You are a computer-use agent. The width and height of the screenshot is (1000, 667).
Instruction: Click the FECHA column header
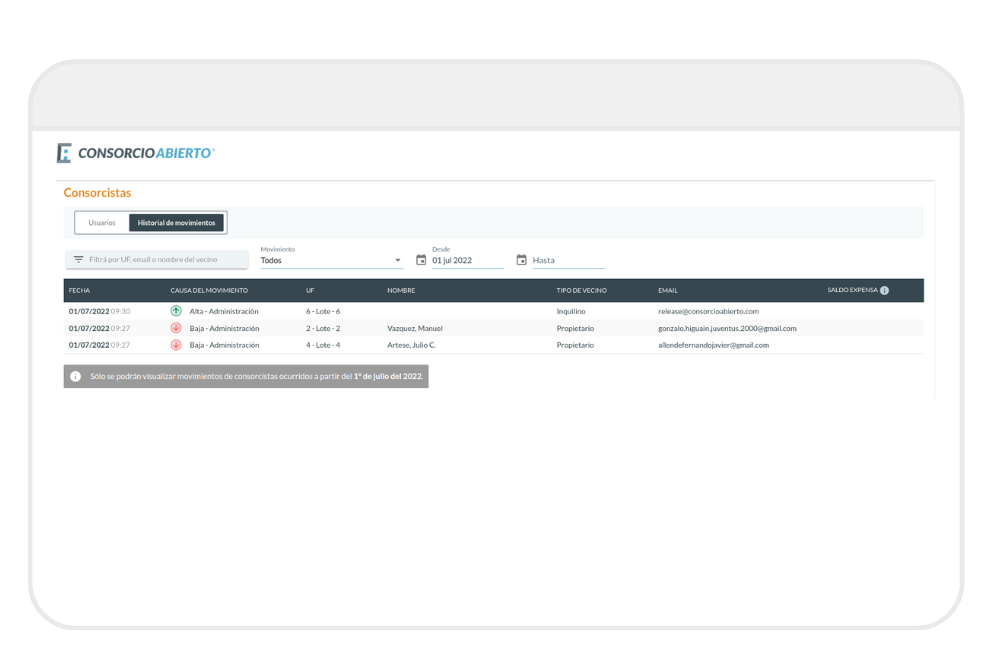(x=79, y=291)
